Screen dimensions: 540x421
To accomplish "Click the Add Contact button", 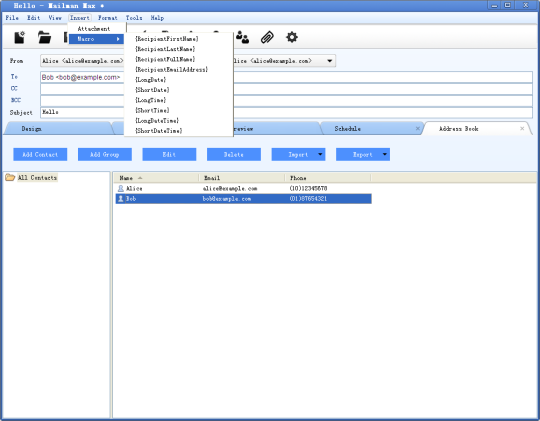I will coord(40,155).
